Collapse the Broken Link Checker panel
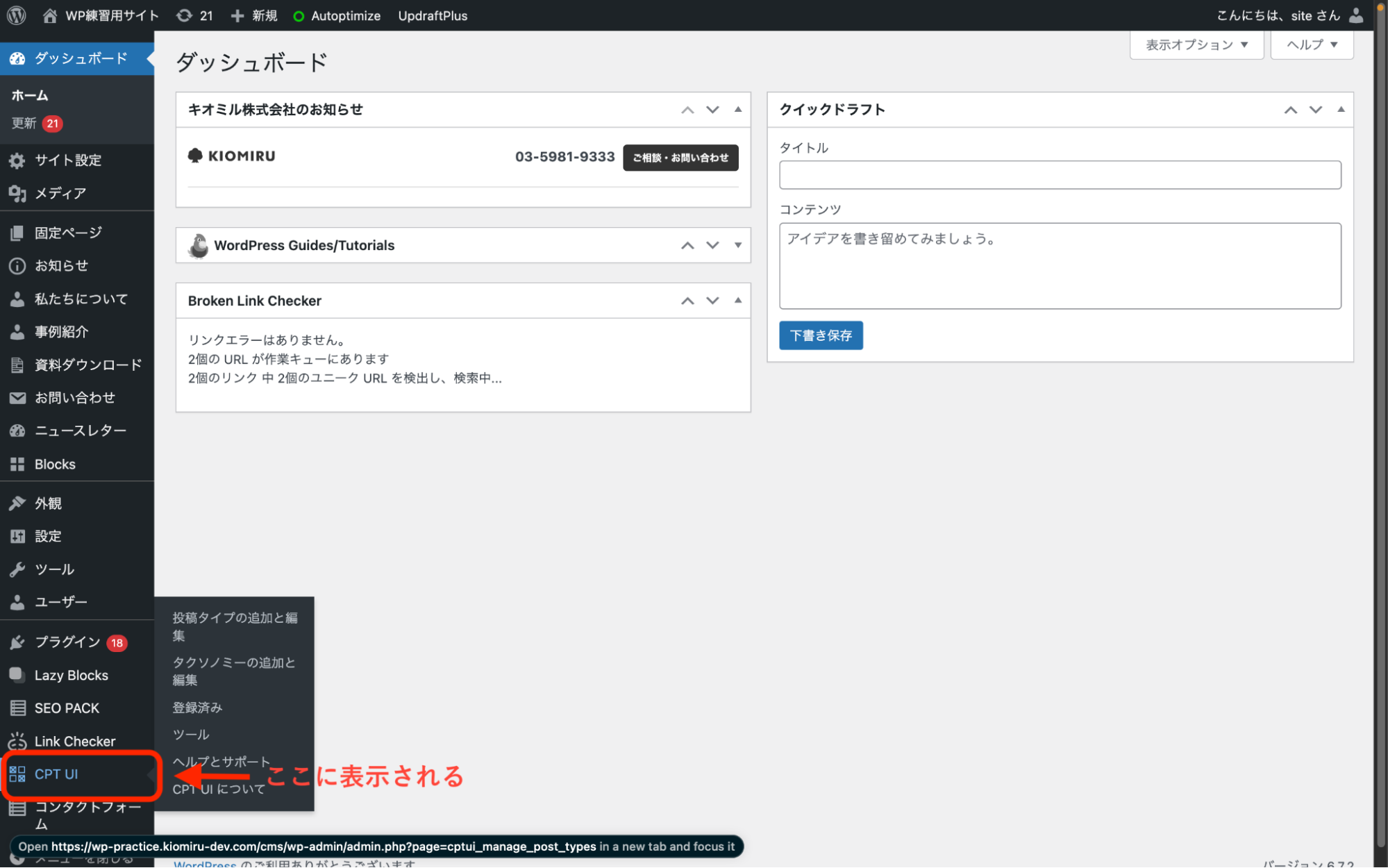This screenshot has height=868, width=1388. pyautogui.click(x=737, y=301)
